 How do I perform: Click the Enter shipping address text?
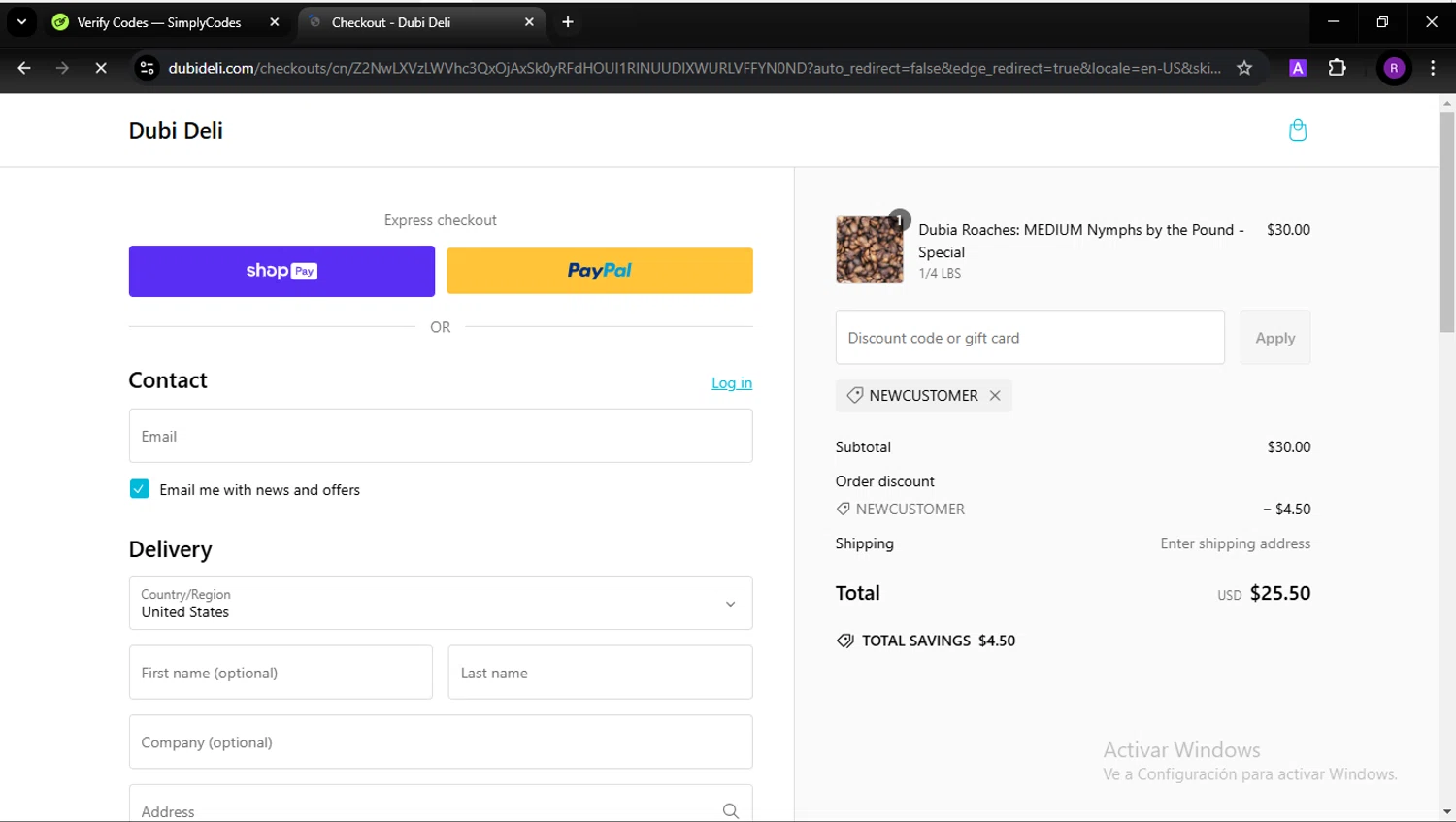click(x=1235, y=543)
